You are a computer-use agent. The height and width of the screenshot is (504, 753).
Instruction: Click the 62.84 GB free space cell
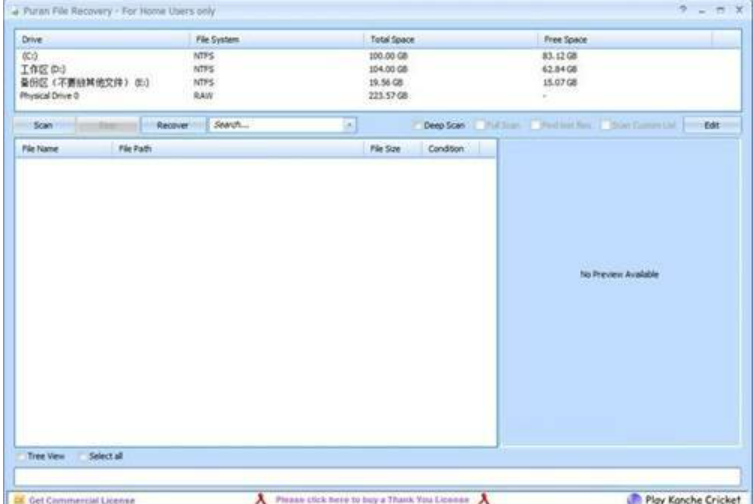(x=560, y=69)
